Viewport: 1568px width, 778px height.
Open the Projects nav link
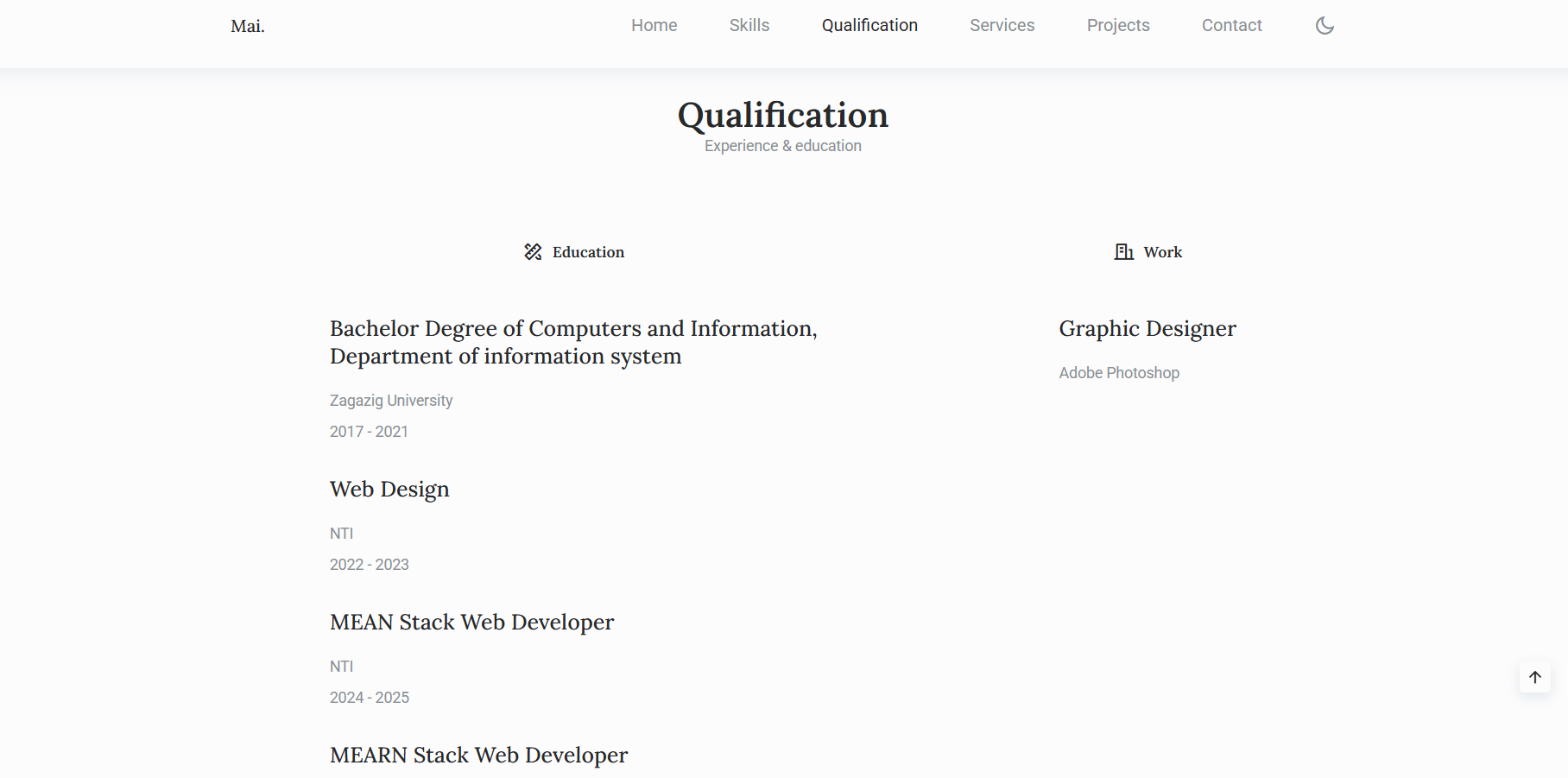[1117, 26]
